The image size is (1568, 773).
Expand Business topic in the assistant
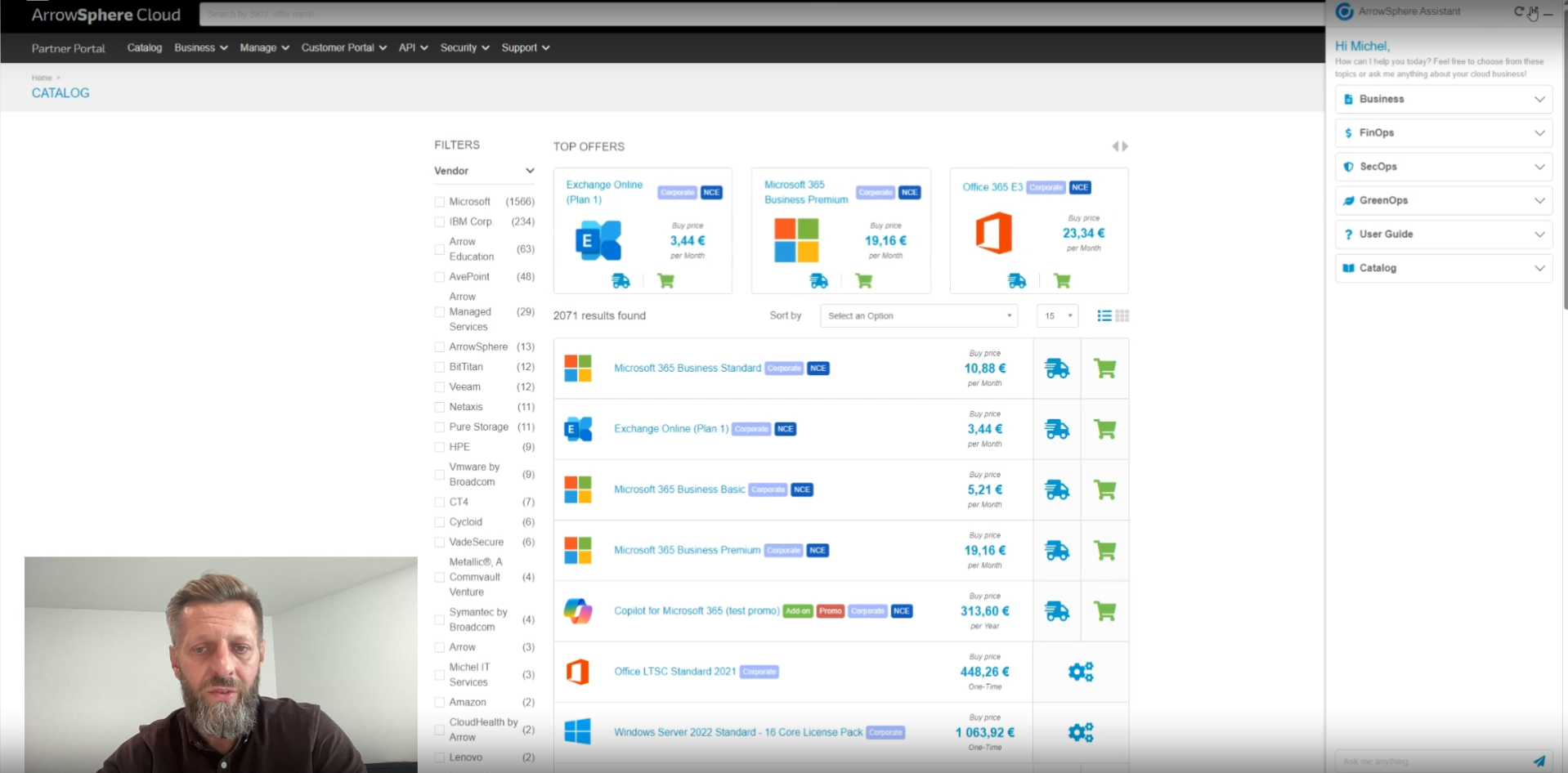1444,99
